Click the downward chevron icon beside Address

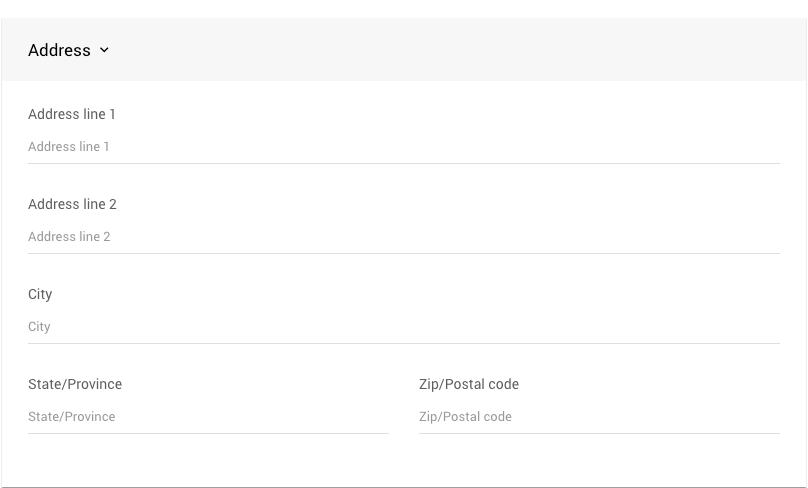104,50
